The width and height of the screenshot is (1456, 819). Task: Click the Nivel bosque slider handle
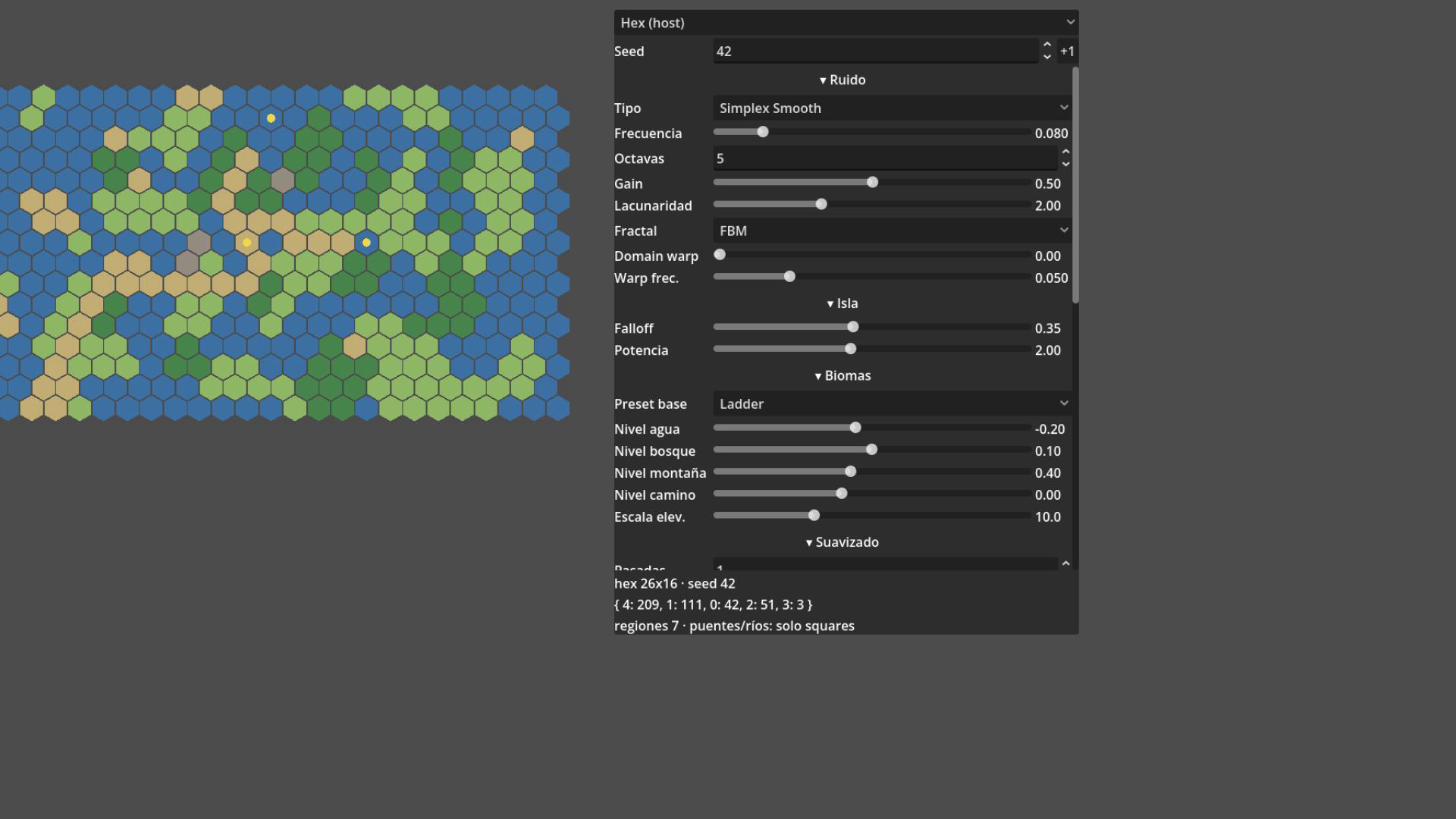click(x=871, y=450)
